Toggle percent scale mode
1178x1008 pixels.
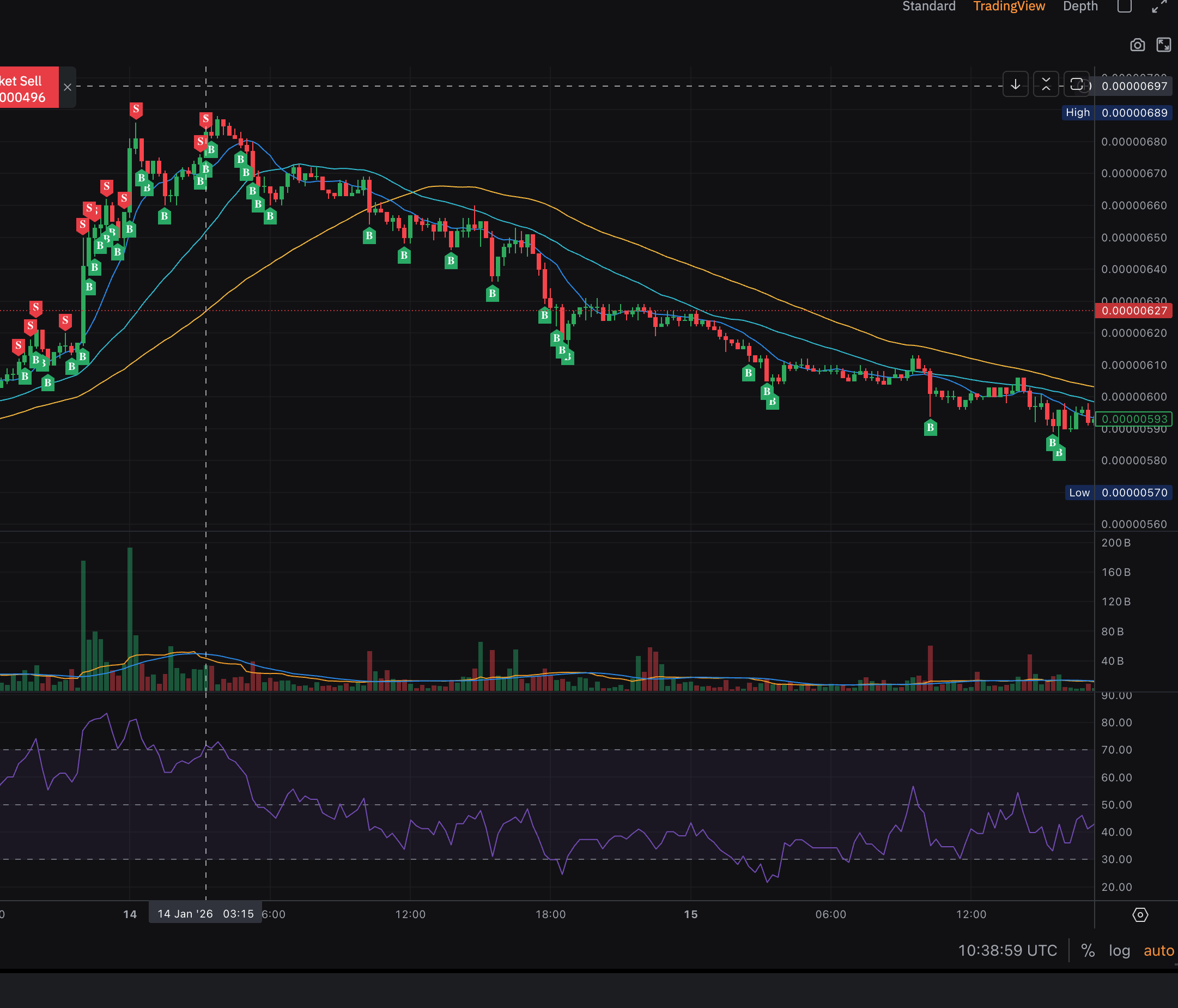point(1088,951)
